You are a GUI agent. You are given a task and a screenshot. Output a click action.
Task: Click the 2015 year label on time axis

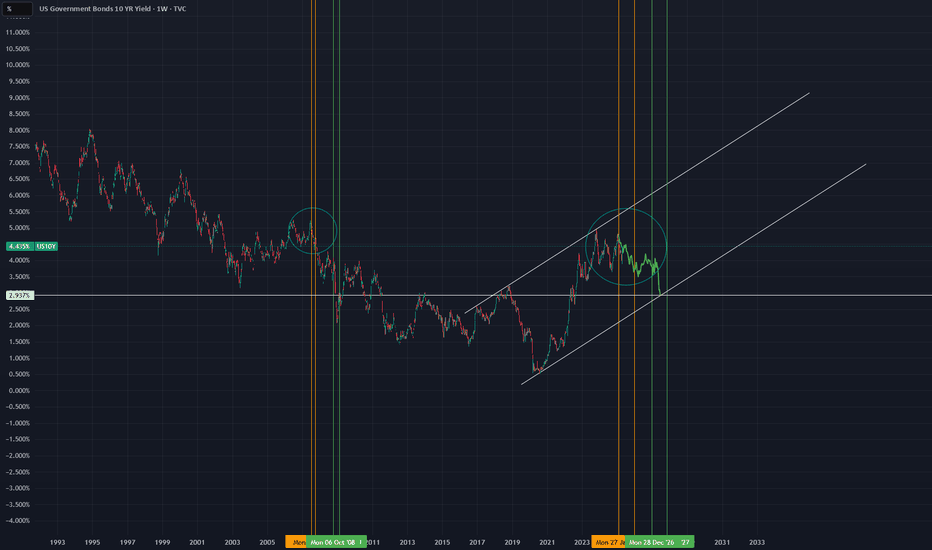click(442, 542)
